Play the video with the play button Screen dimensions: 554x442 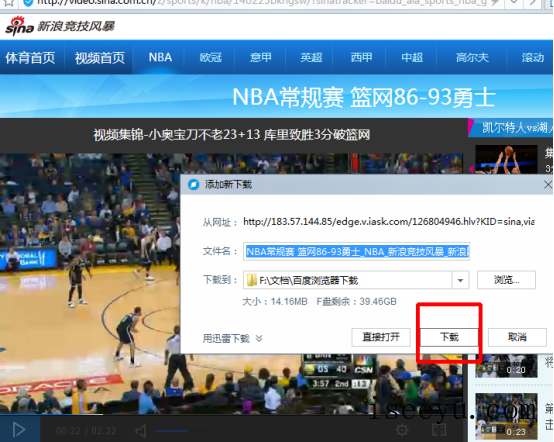(x=19, y=430)
